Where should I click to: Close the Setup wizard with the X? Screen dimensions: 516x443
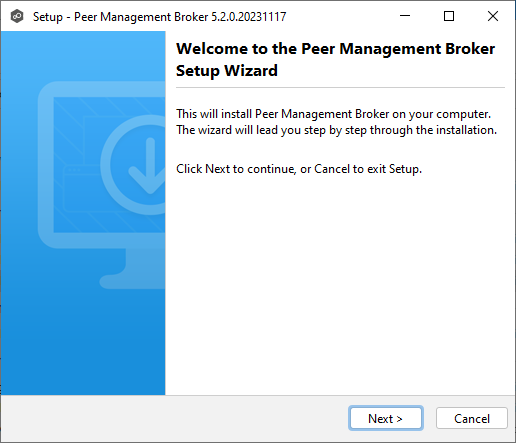(x=493, y=16)
